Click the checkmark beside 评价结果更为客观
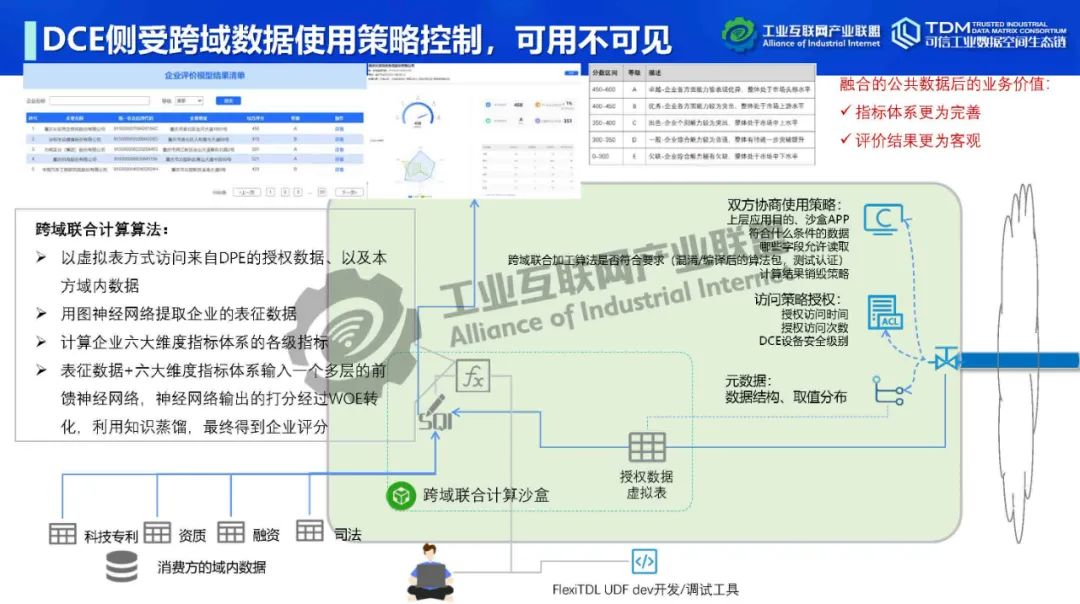 pos(846,140)
